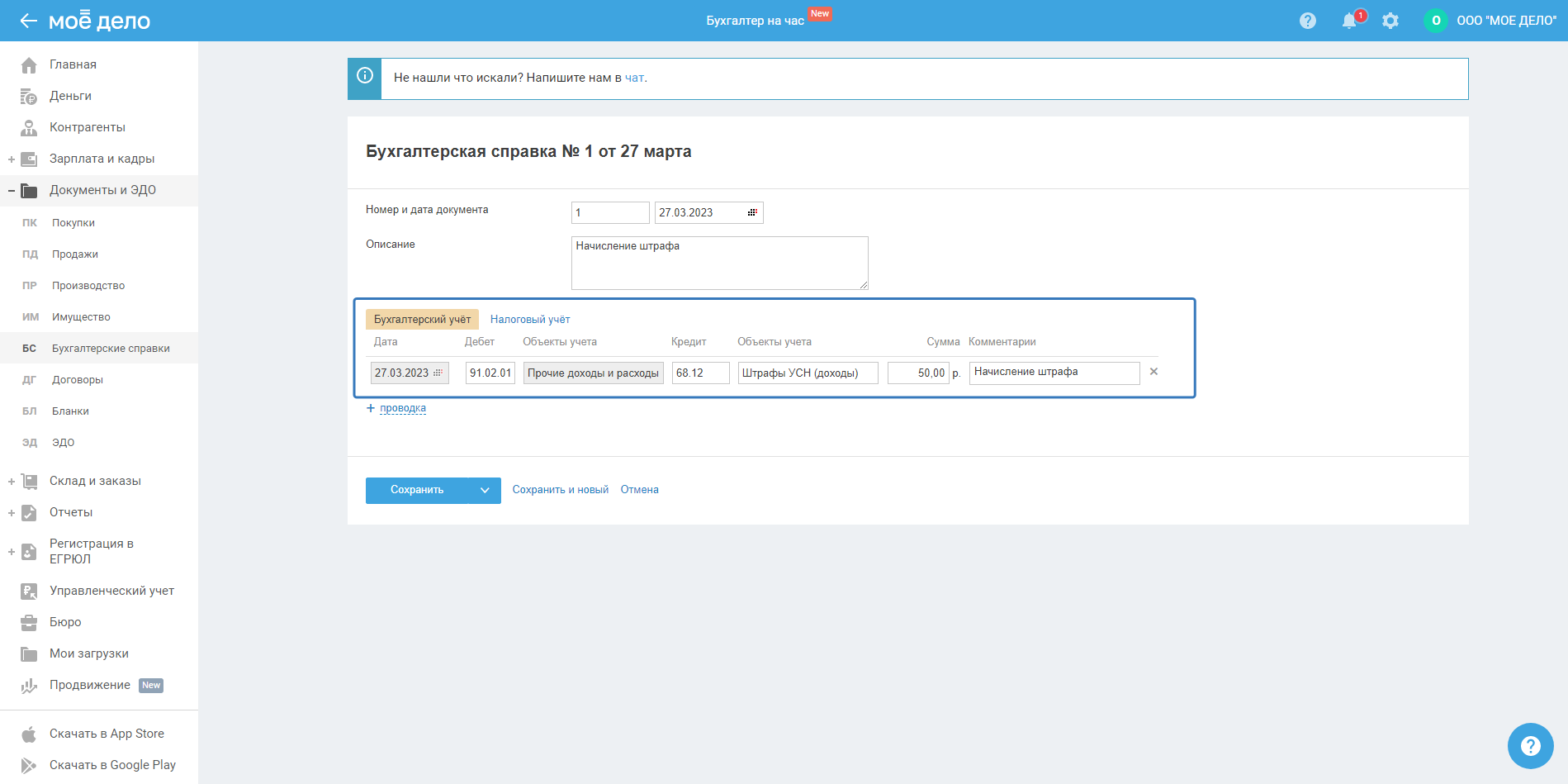The width and height of the screenshot is (1568, 784).
Task: Delete the posting row with X
Action: pos(1153,372)
